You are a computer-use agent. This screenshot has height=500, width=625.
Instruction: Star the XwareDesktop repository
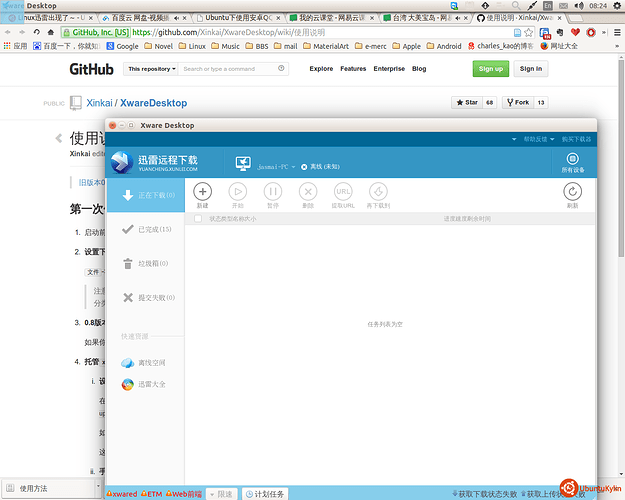tap(467, 103)
